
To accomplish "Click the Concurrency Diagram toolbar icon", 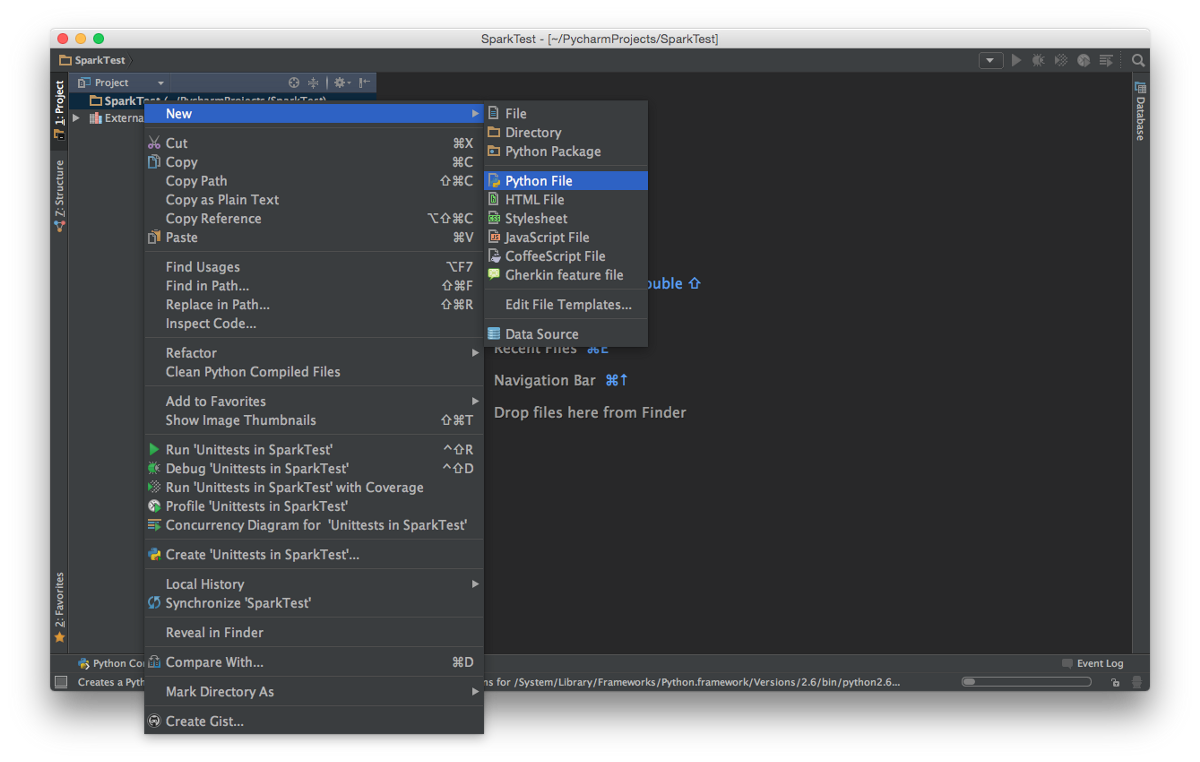I will (x=1106, y=60).
